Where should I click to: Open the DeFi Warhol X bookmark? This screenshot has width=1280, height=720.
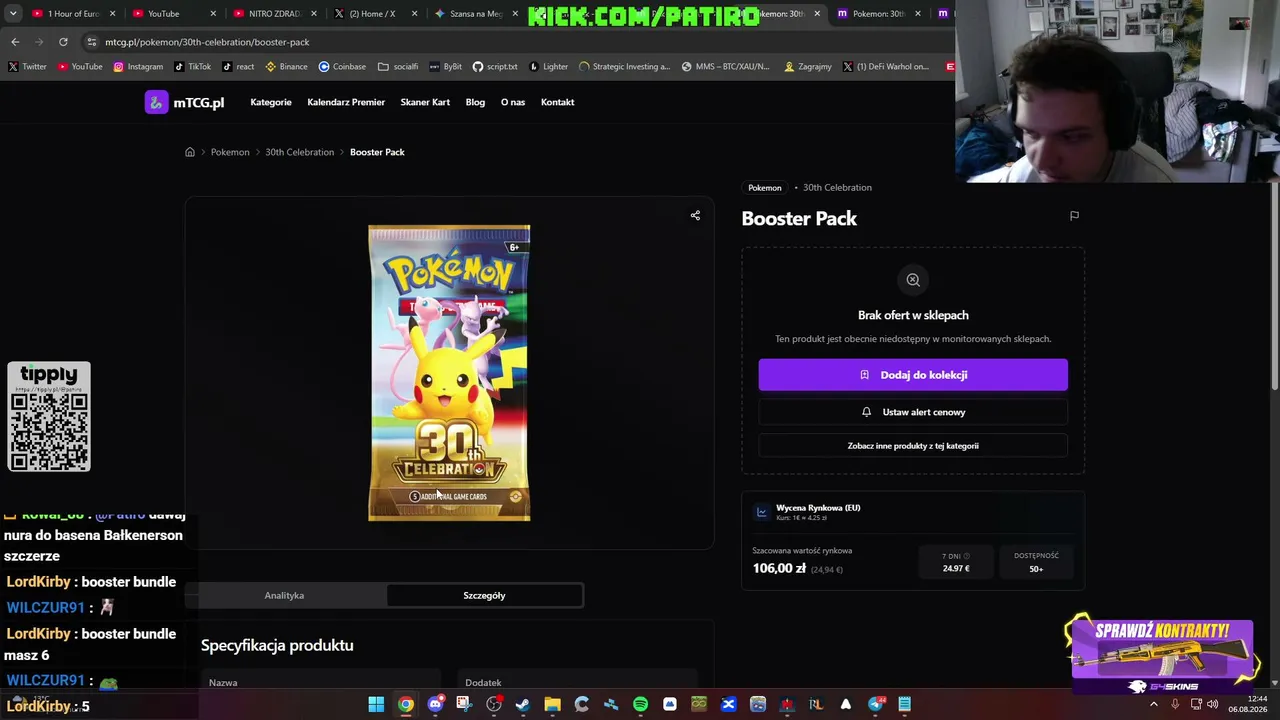(x=886, y=67)
